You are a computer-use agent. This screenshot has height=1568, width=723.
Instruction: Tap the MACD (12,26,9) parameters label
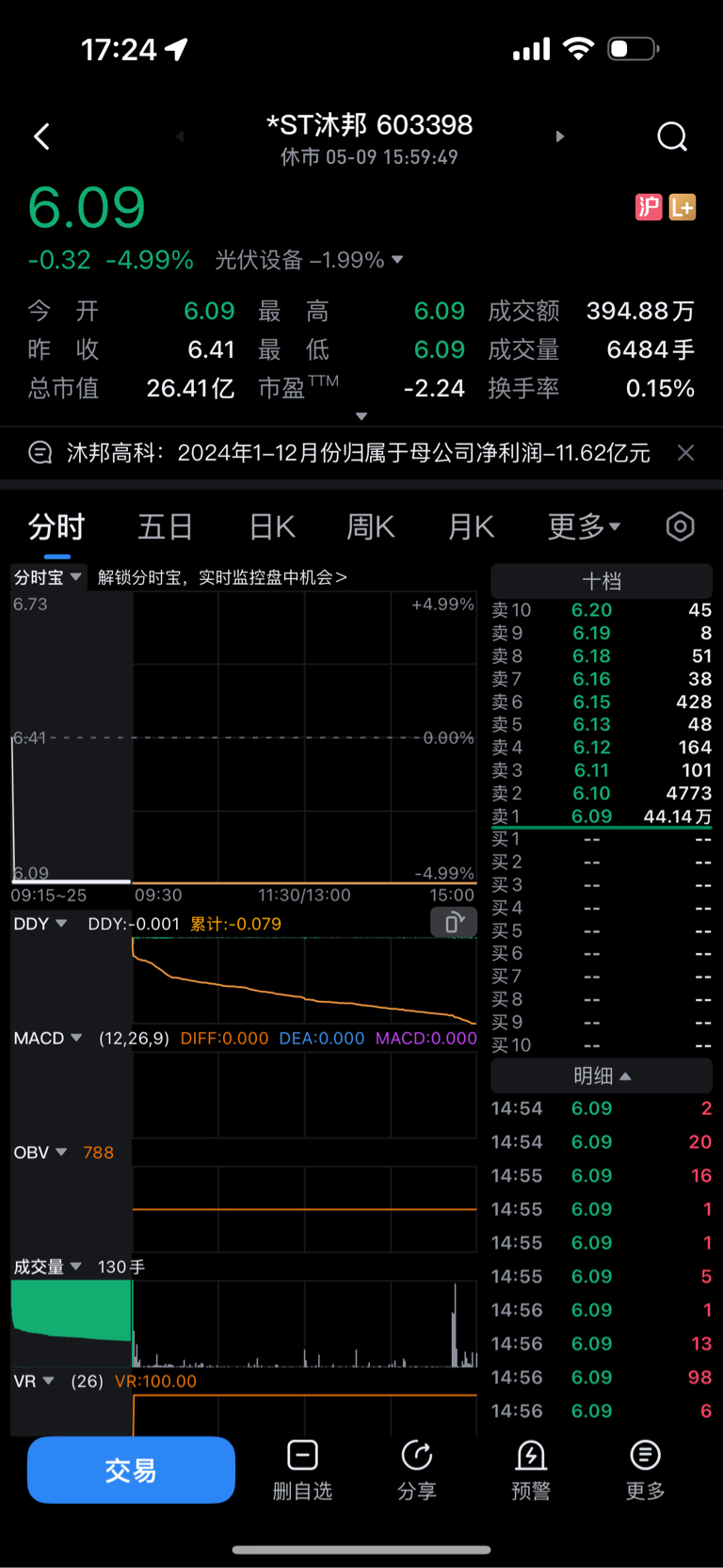134,1038
